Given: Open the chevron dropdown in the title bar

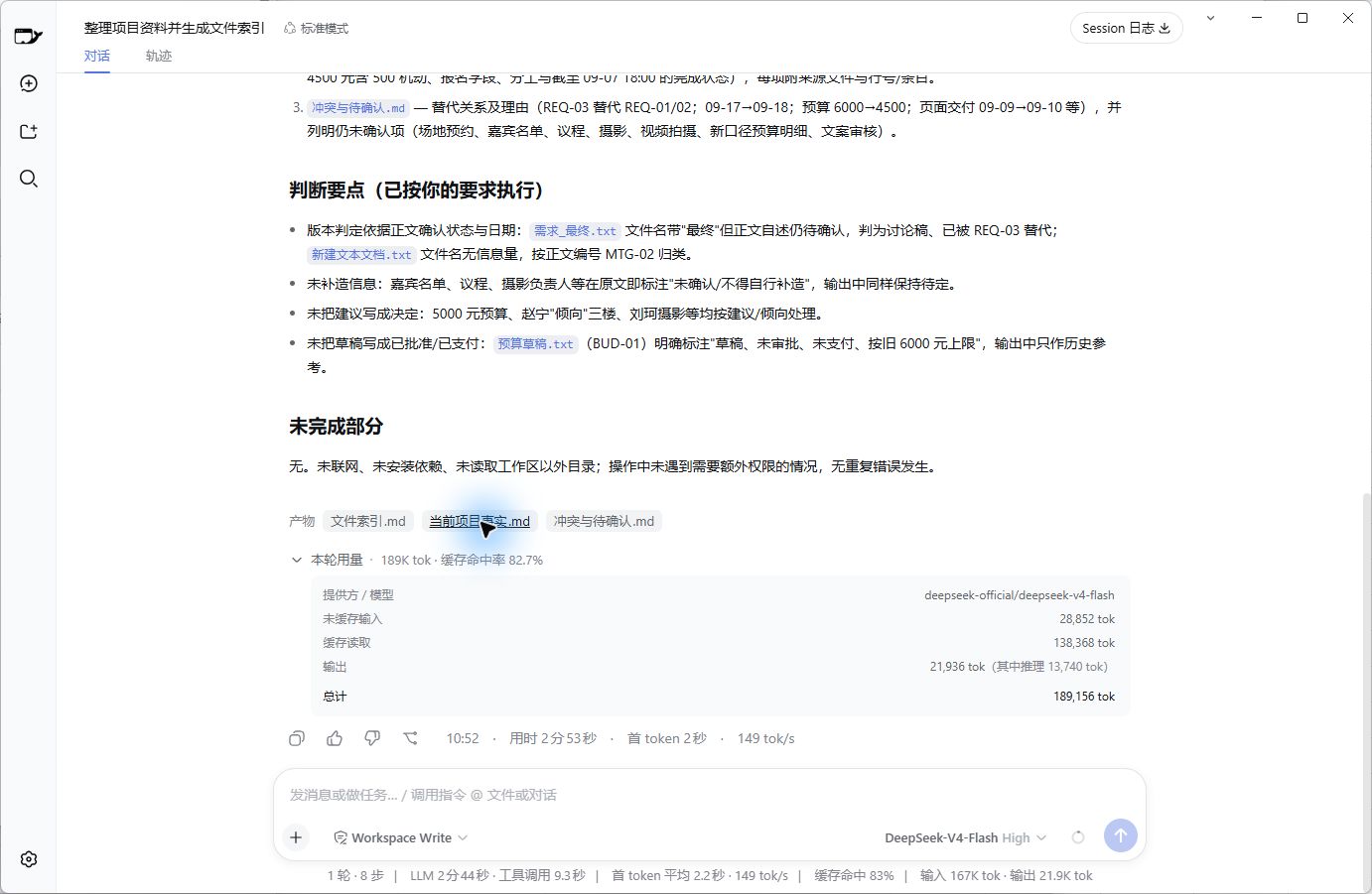Looking at the screenshot, I should [x=1210, y=18].
